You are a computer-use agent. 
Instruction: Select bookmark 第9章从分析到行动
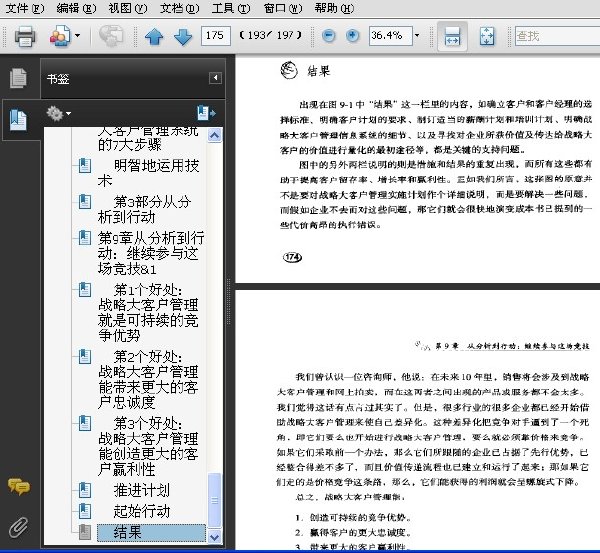click(151, 253)
